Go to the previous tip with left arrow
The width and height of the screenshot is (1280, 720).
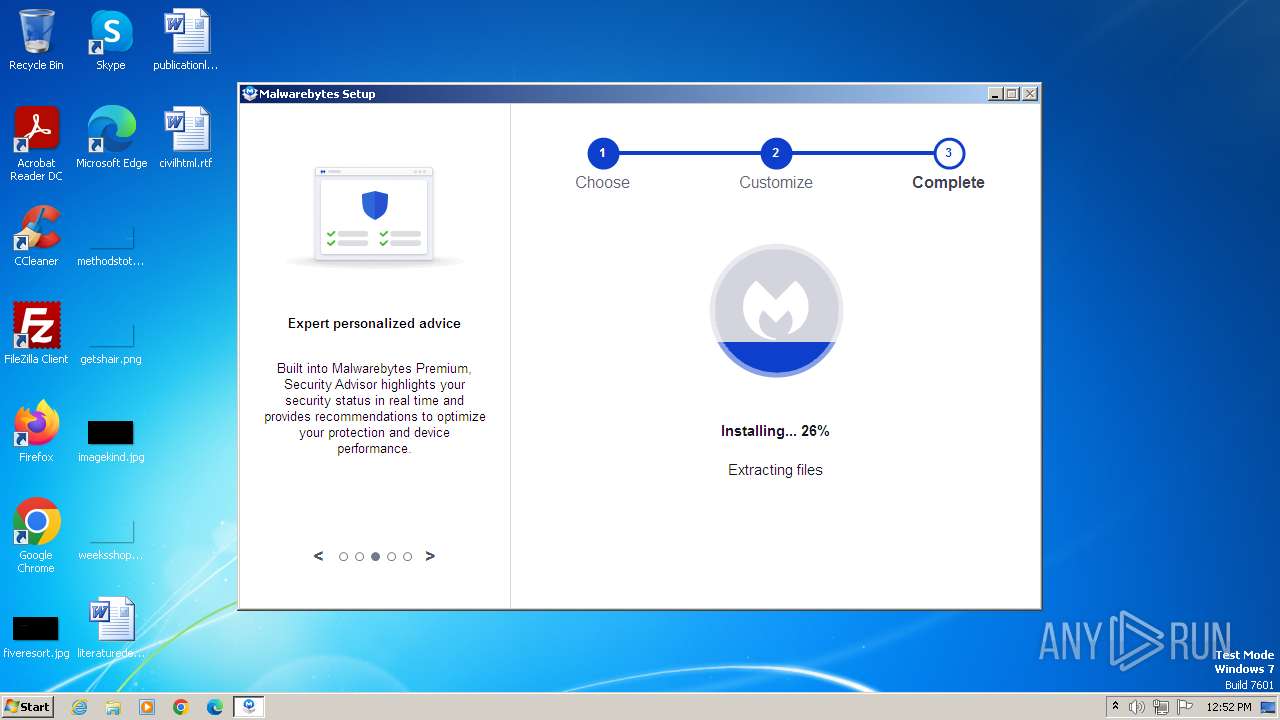coord(318,556)
